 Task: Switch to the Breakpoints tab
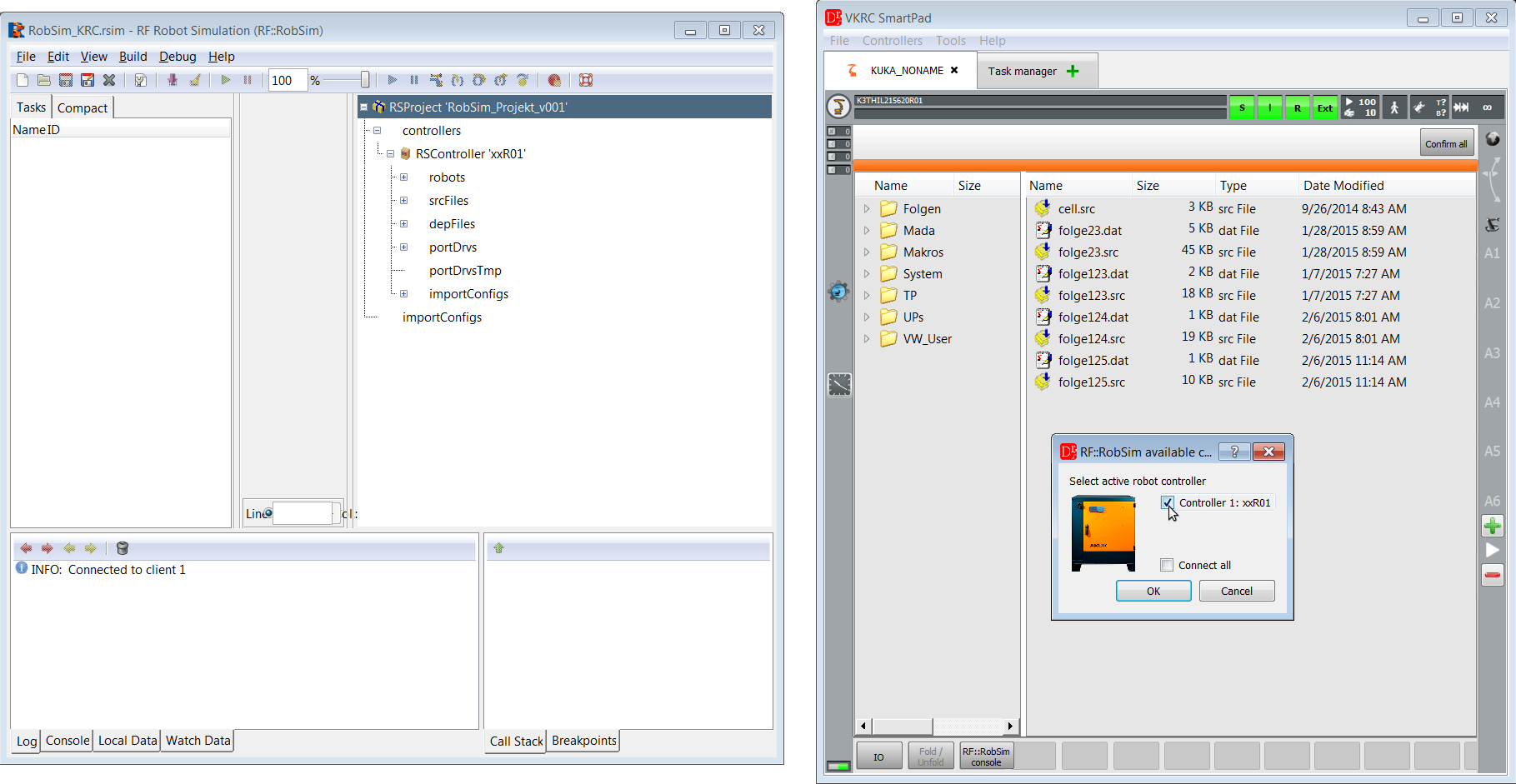click(583, 741)
